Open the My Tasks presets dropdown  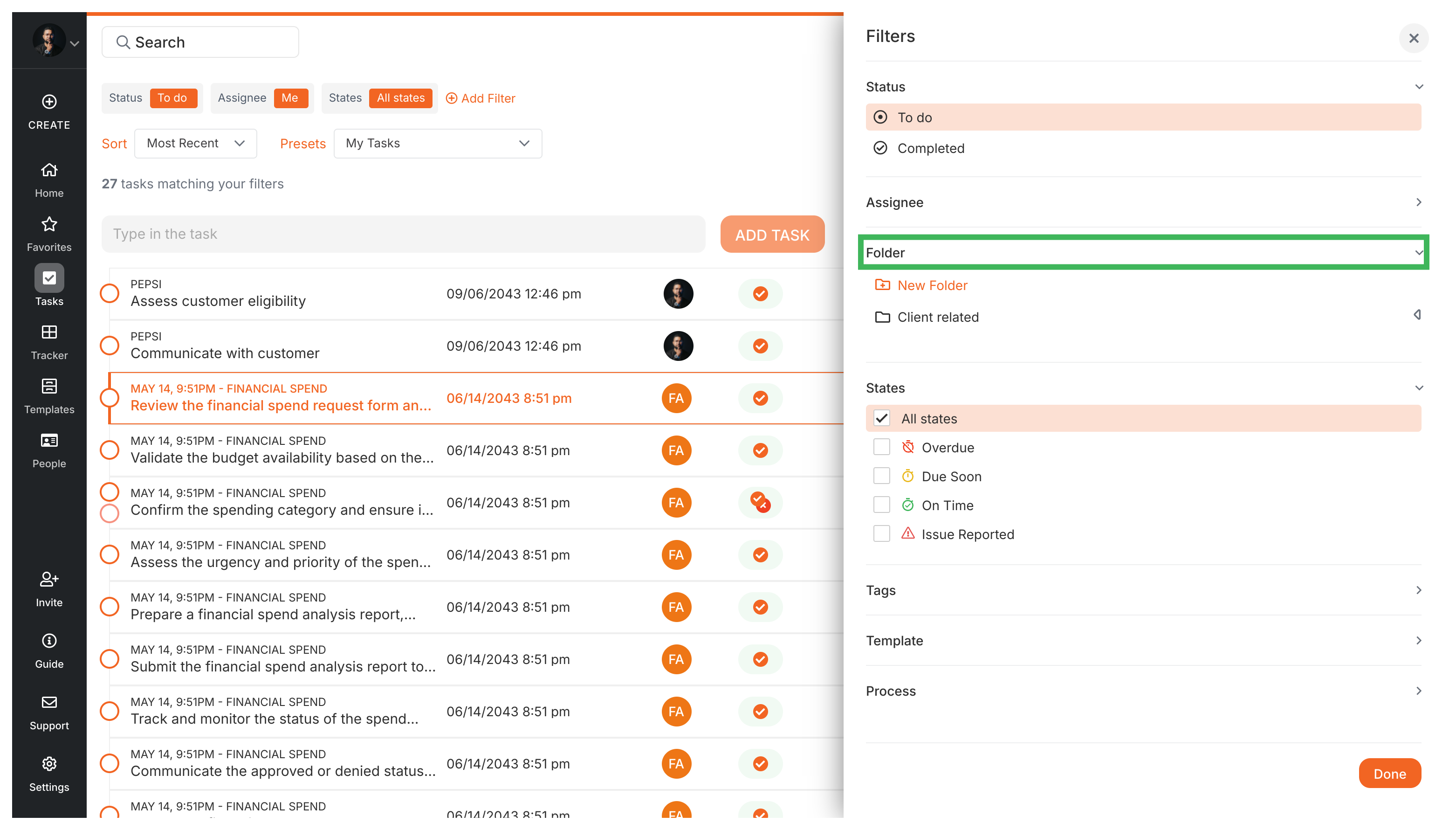click(x=438, y=143)
